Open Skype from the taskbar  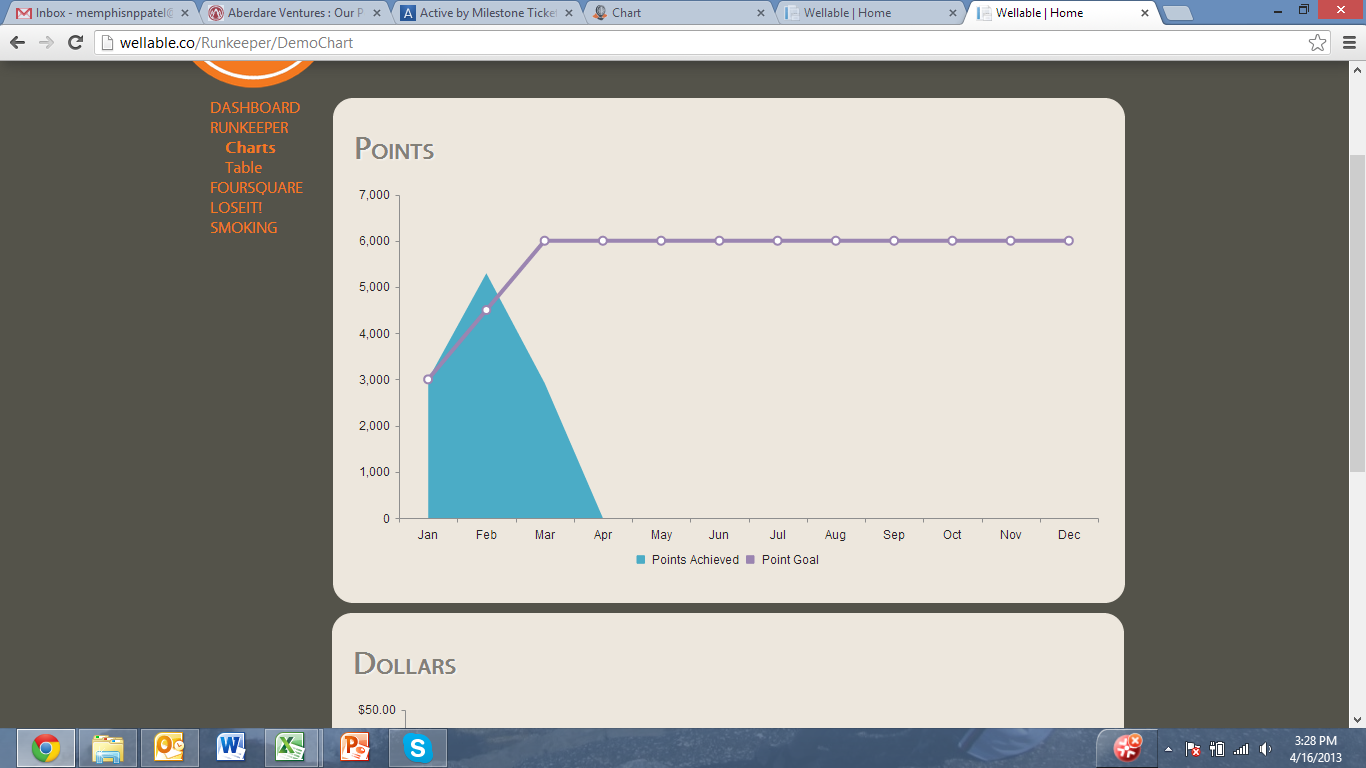coord(417,748)
